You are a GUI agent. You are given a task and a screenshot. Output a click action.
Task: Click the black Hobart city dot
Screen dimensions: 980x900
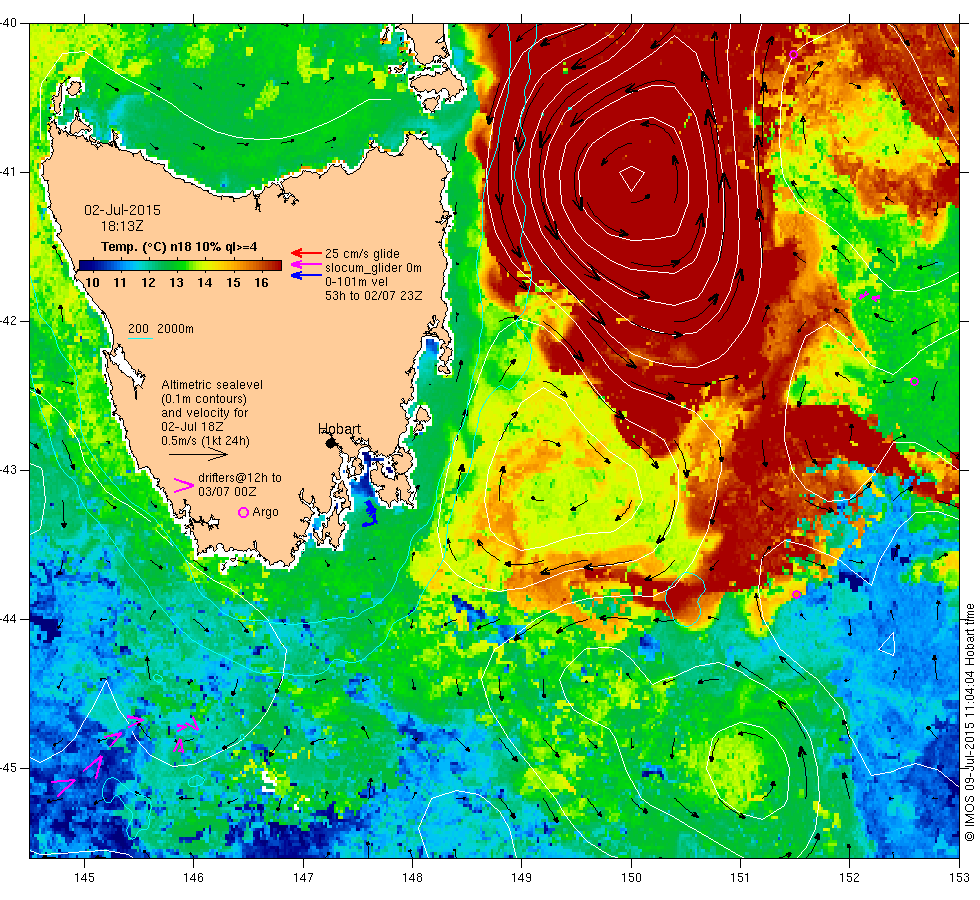[x=330, y=442]
